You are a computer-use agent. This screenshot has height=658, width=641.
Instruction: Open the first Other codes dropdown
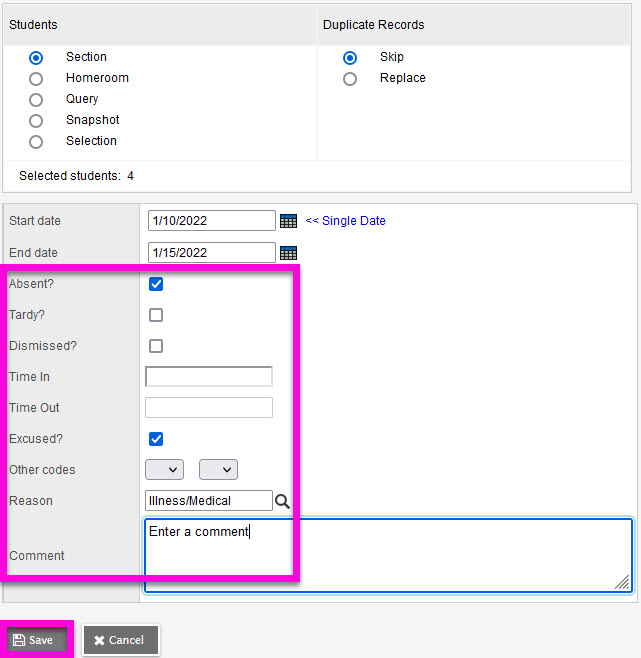pos(164,470)
